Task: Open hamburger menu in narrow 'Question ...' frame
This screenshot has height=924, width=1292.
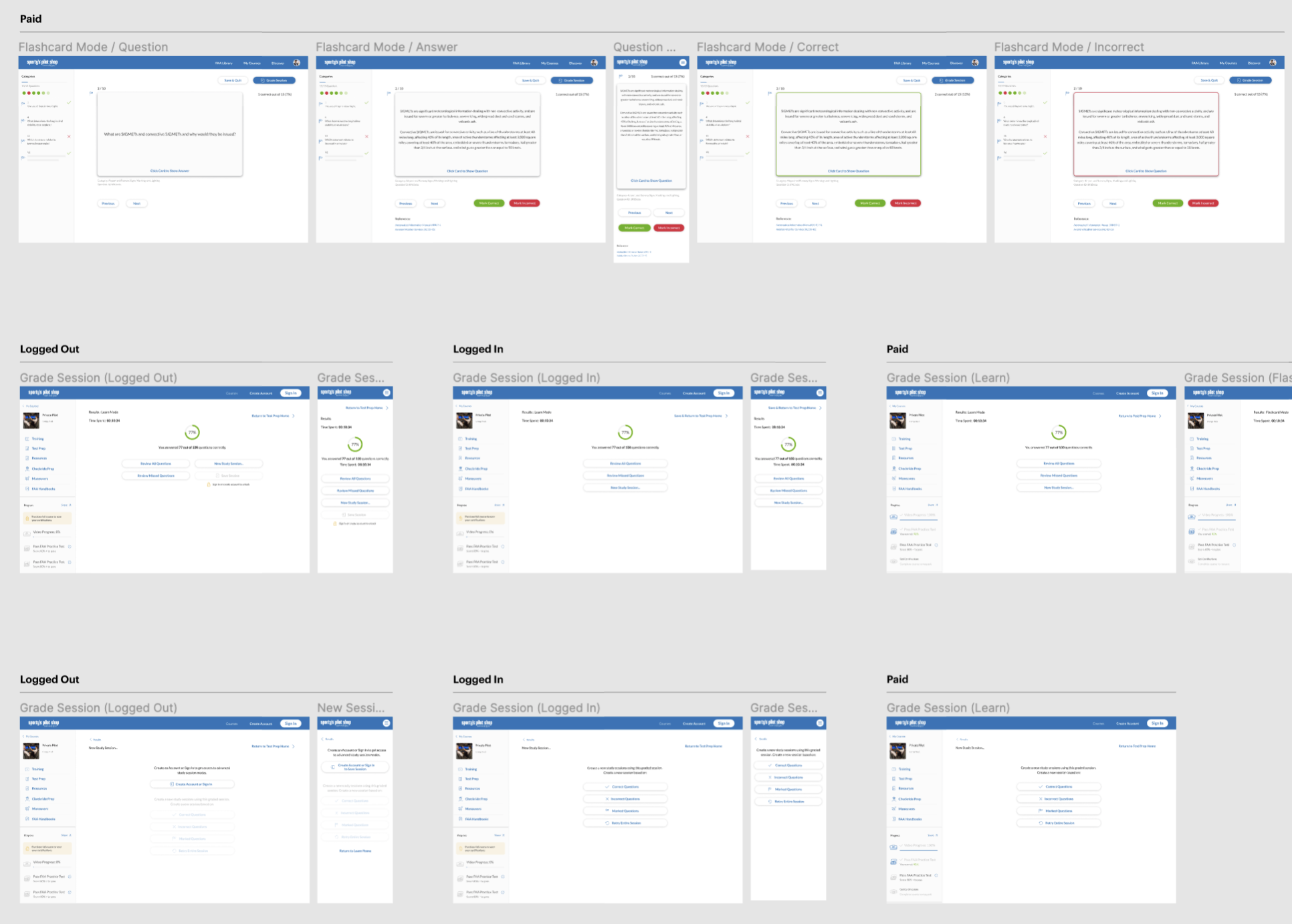Action: tap(683, 63)
